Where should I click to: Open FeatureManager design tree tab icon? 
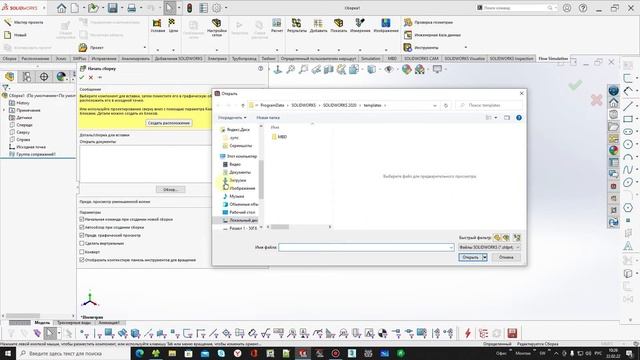(x=9, y=76)
